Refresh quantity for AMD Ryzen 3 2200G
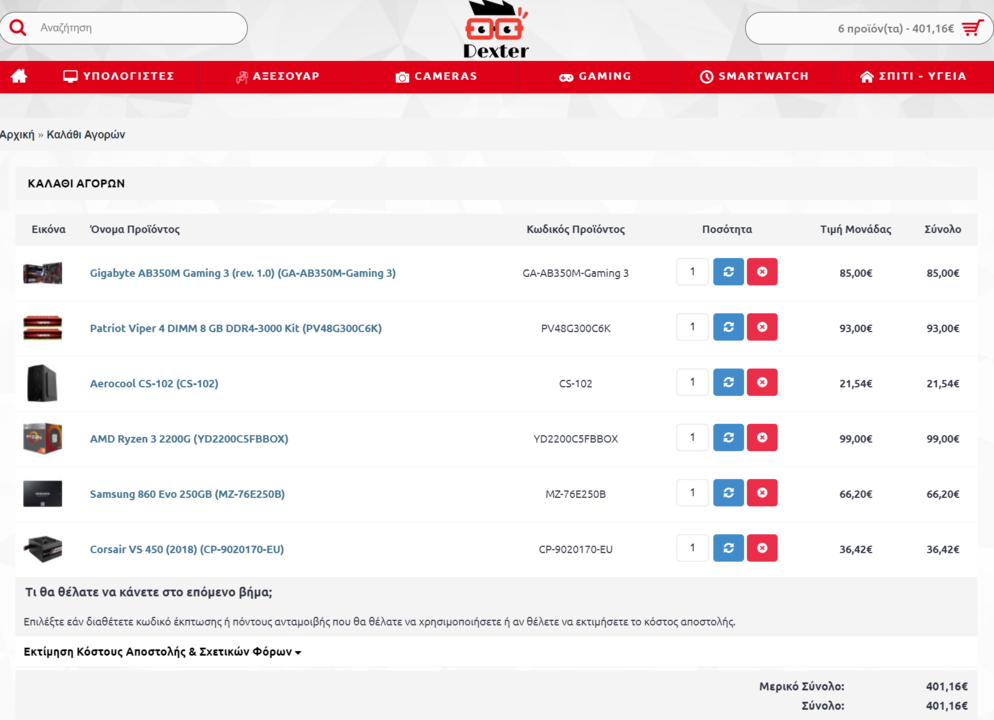This screenshot has height=720, width=994. 728,437
